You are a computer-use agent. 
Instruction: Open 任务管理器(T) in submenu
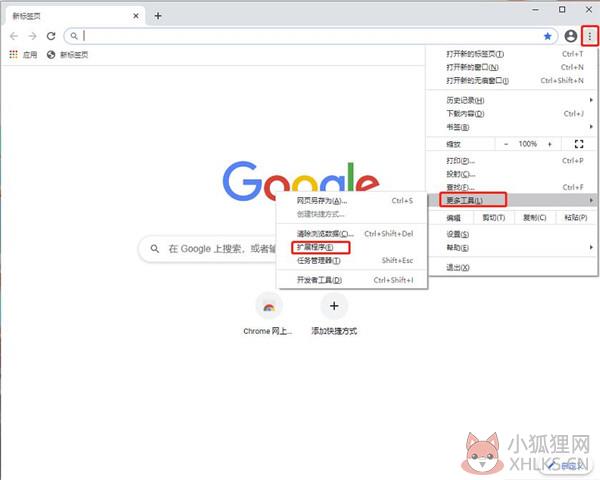pos(351,261)
